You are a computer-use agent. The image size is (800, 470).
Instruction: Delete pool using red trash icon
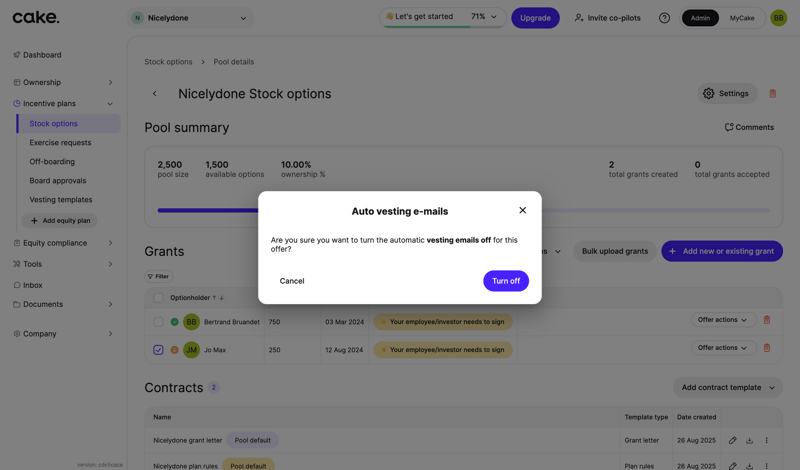click(772, 94)
